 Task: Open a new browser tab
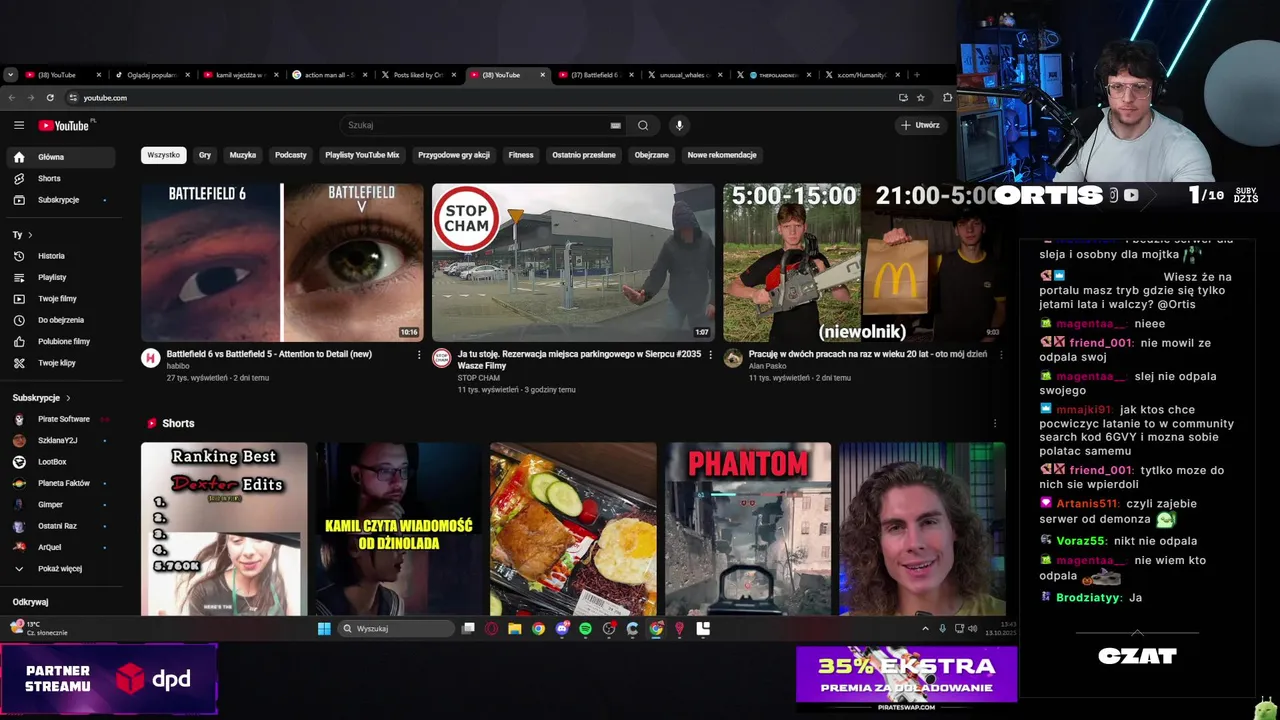coord(916,75)
